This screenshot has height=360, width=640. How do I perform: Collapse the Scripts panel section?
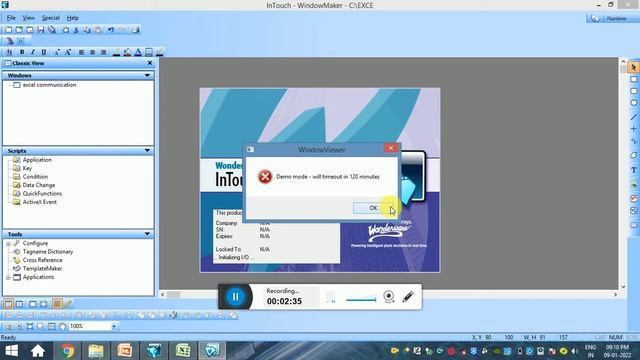pyautogui.click(x=147, y=151)
